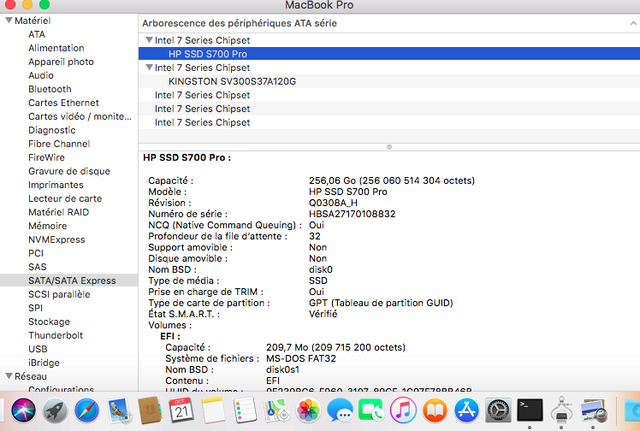The width and height of the screenshot is (640, 431).
Task: Collapse Intel 7 Series Chipset above KINGSTON
Action: coord(149,67)
